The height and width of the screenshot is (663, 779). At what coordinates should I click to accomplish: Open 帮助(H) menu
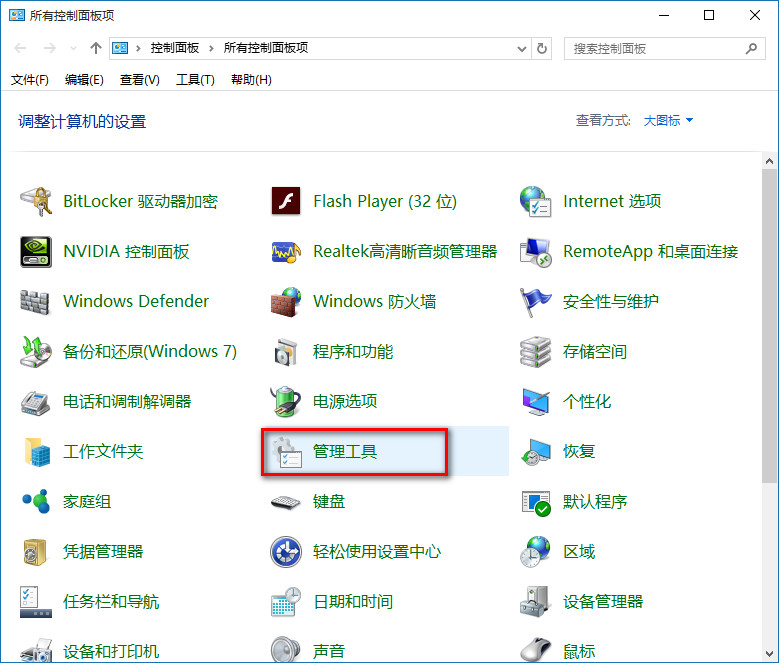(x=251, y=80)
